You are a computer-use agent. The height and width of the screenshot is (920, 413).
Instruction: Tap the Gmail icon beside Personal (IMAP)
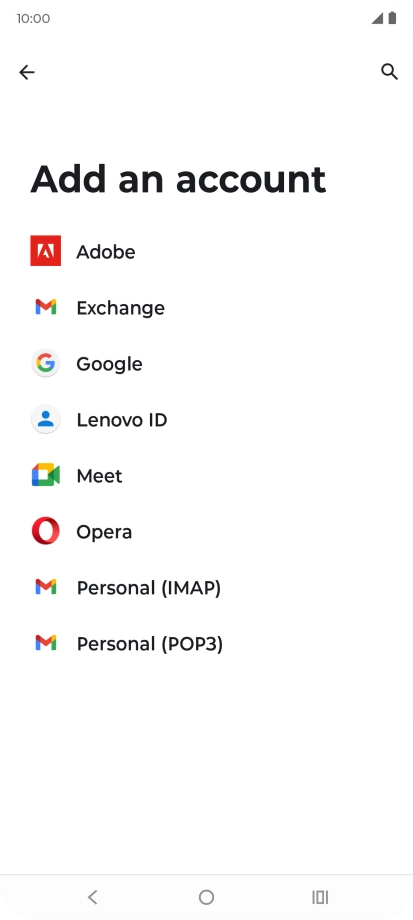(46, 587)
